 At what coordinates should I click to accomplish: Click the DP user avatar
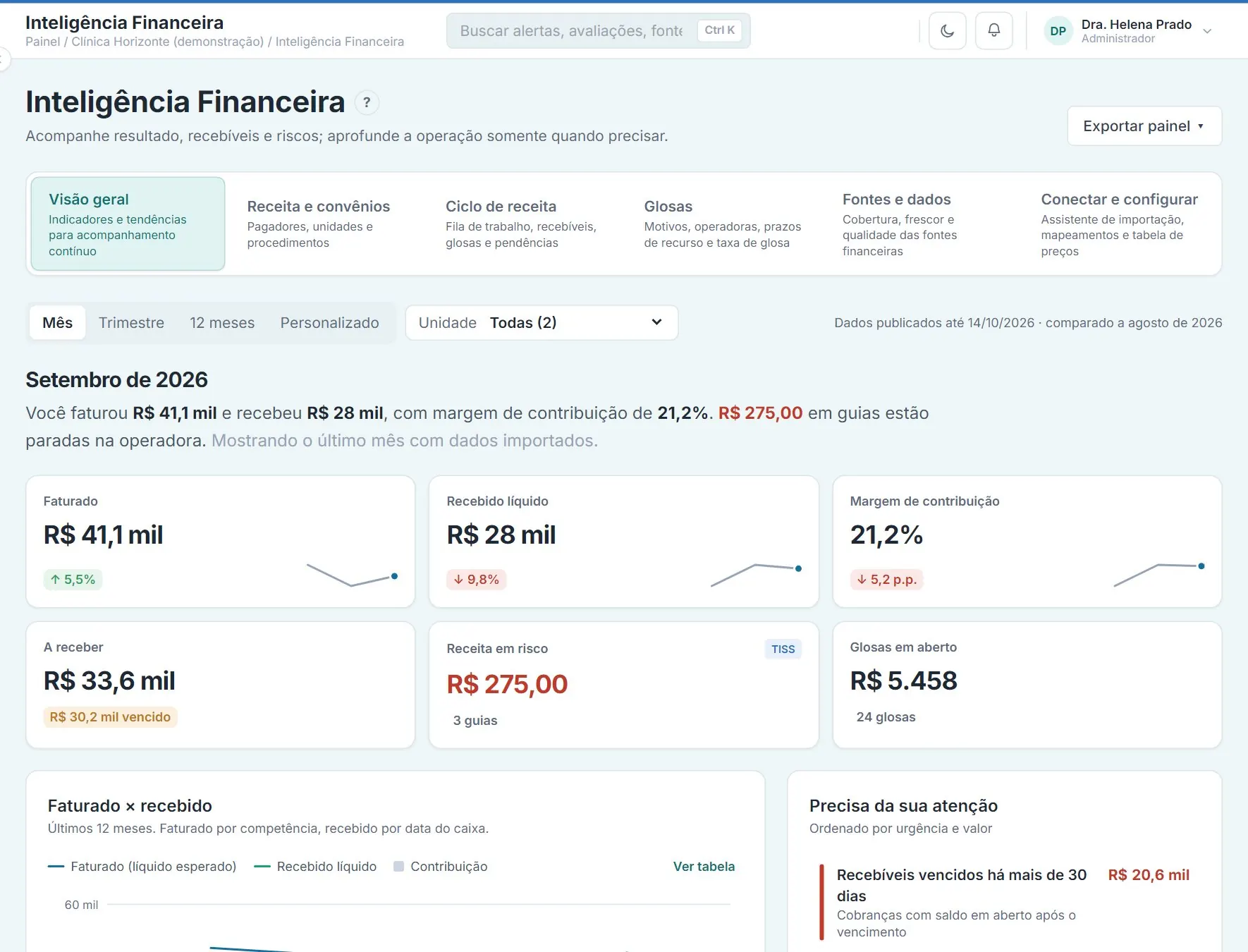tap(1058, 31)
